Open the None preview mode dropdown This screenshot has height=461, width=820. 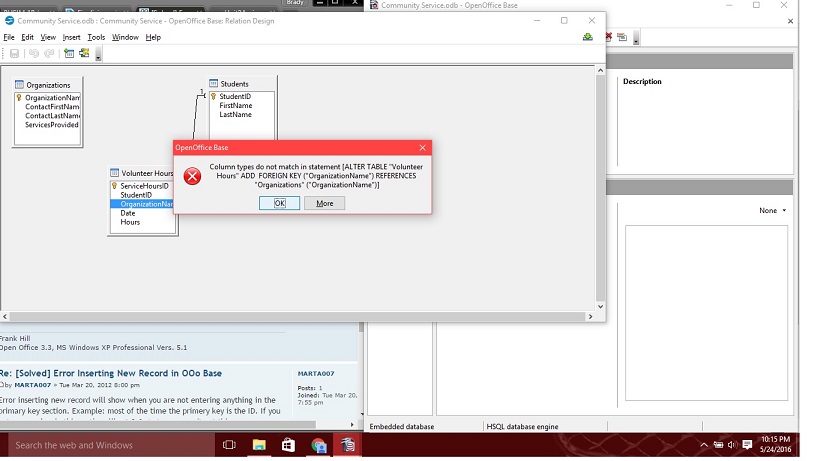click(773, 211)
